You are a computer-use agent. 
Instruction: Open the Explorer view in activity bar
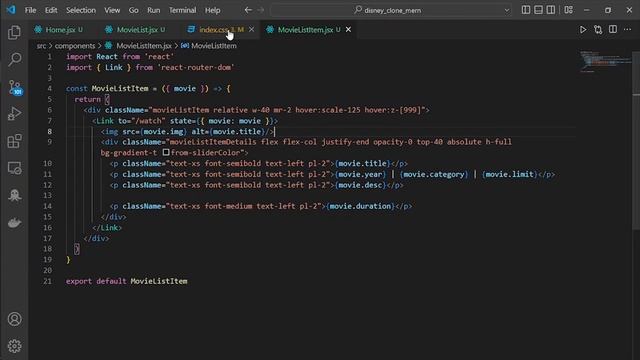click(x=14, y=33)
